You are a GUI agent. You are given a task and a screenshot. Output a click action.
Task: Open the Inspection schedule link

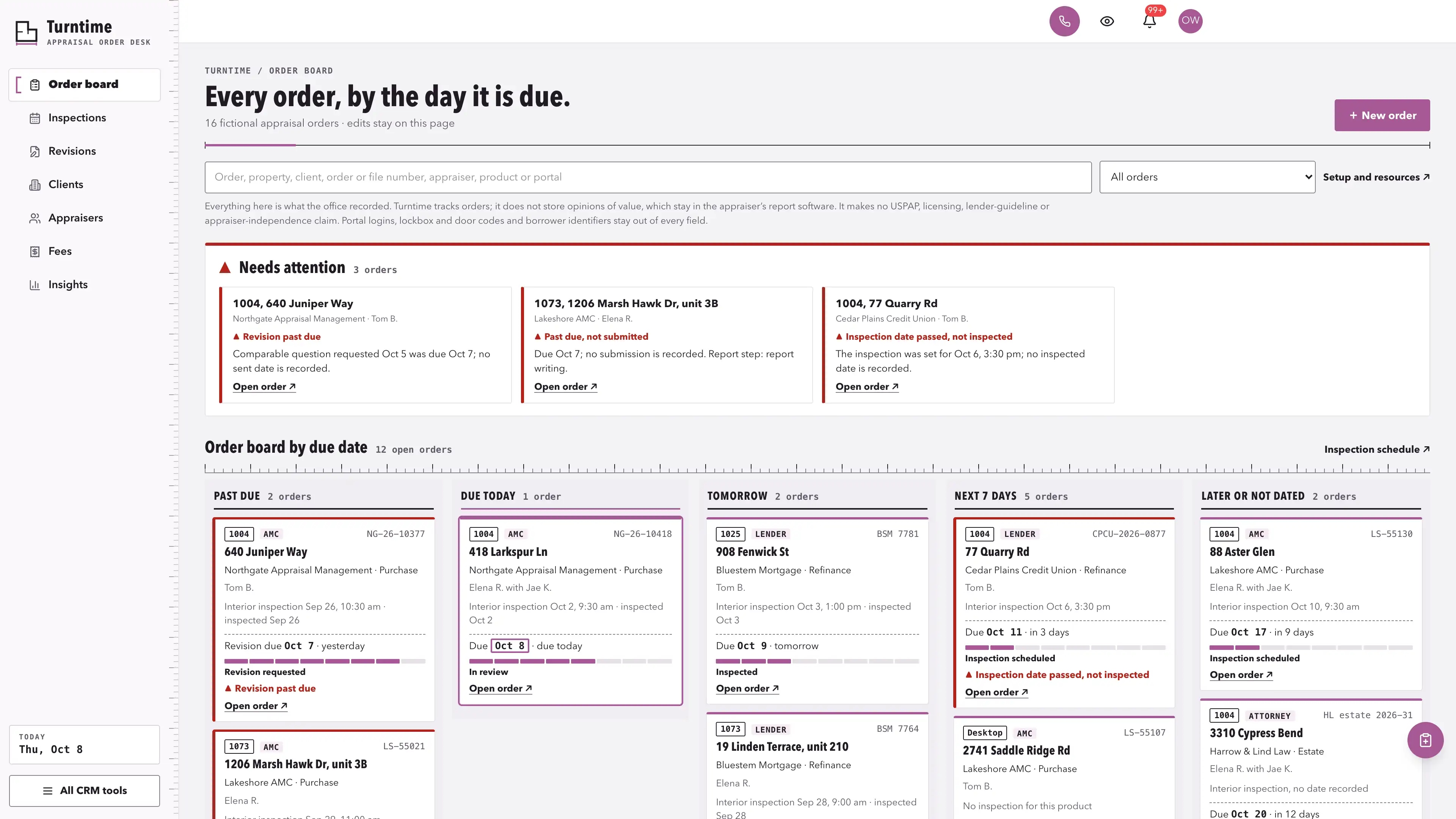click(1376, 449)
